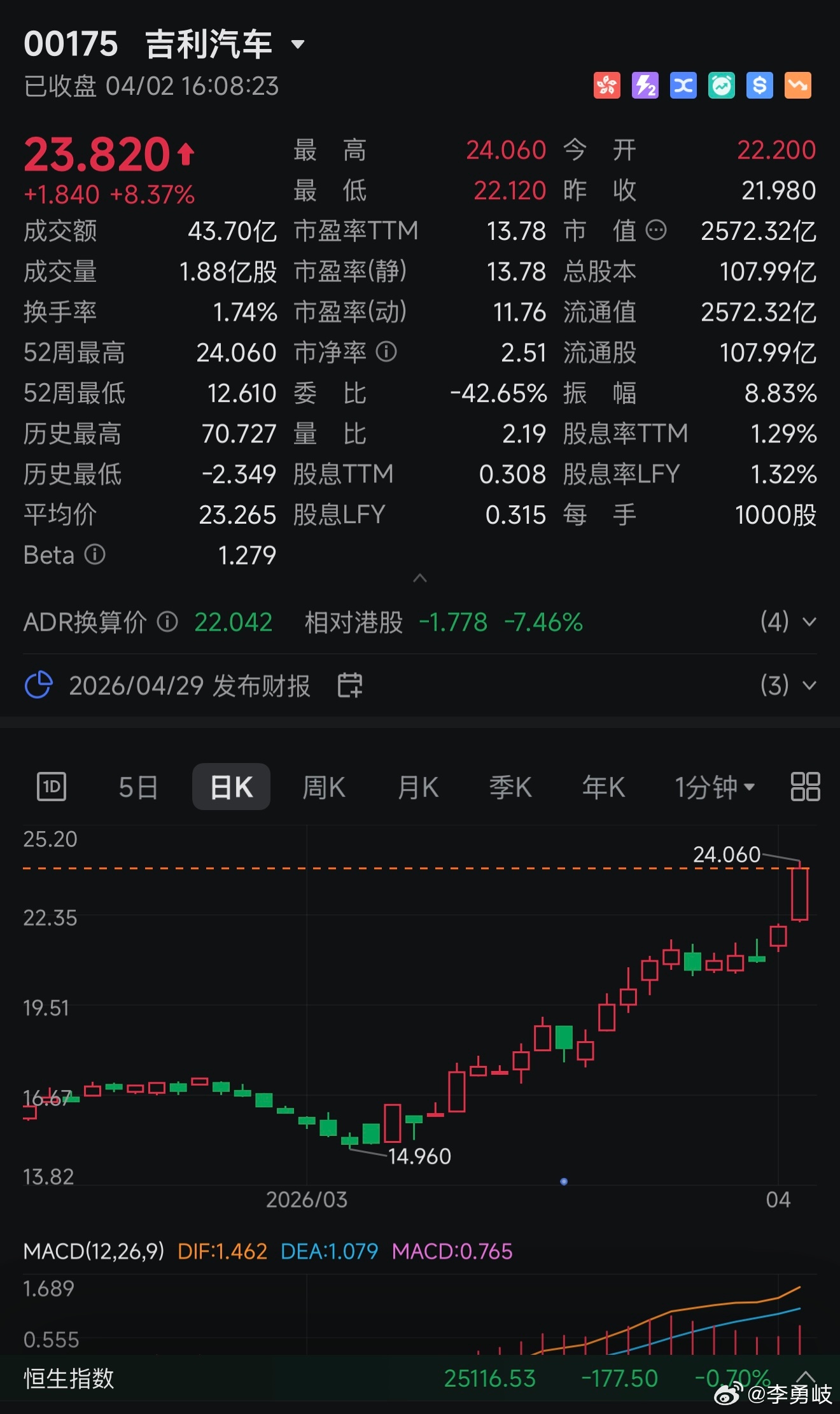Tap the purple lightning level-2 icon
The height and width of the screenshot is (1414, 840).
[x=645, y=85]
